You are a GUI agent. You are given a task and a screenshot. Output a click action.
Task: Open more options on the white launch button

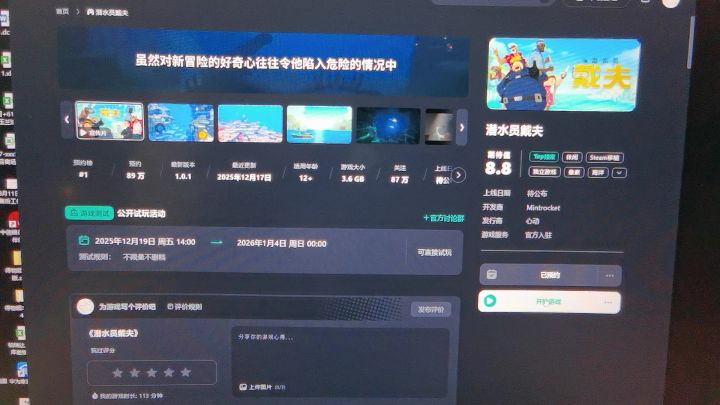(608, 302)
